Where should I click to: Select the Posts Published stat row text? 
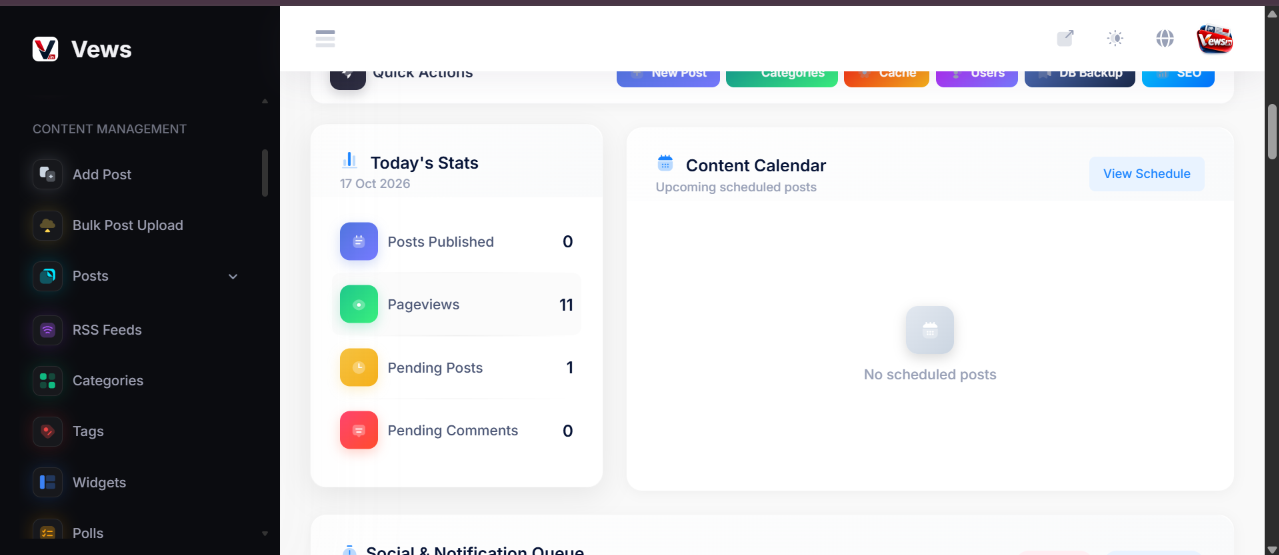click(x=441, y=242)
